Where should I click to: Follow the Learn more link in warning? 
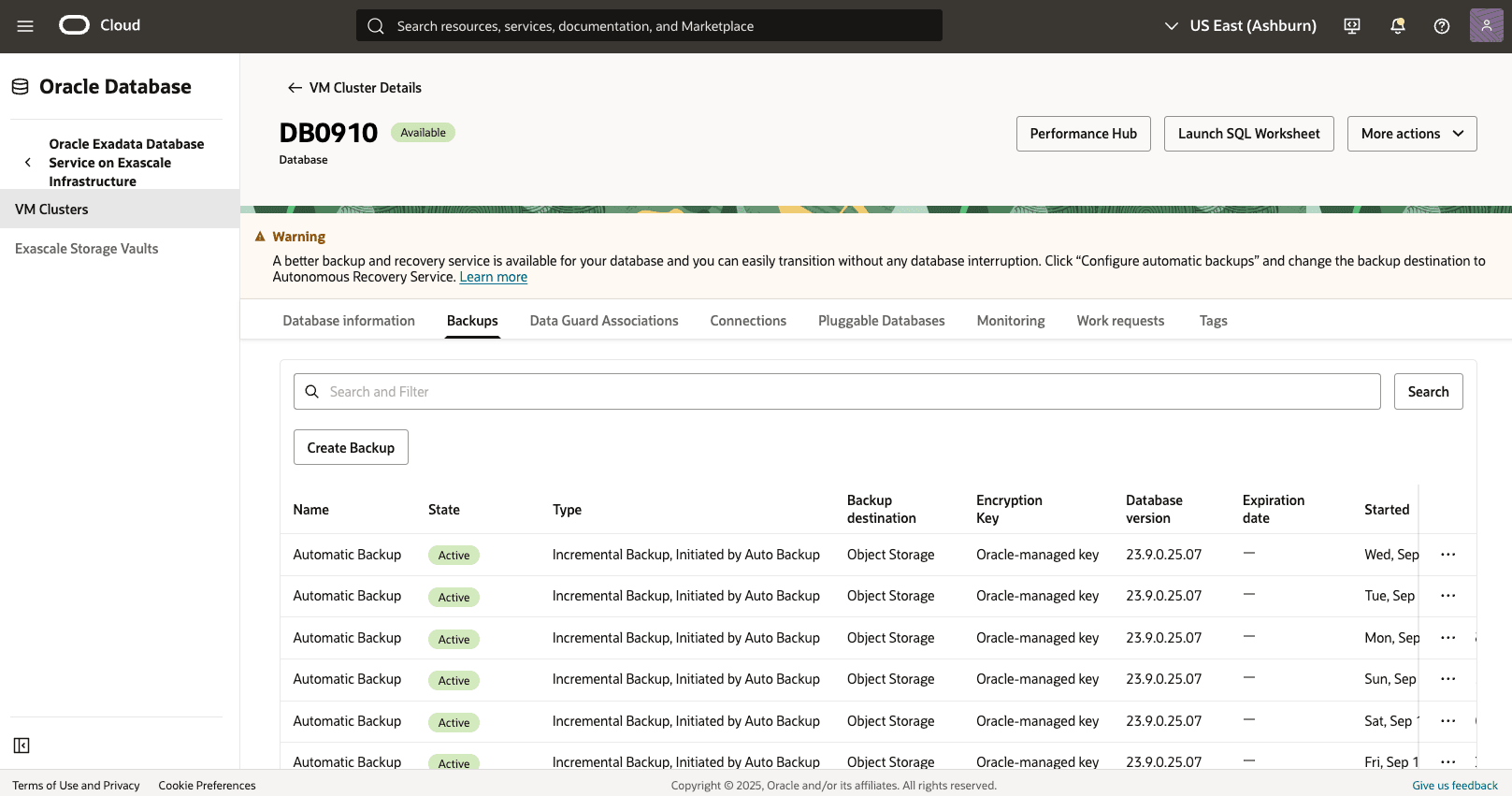(494, 277)
